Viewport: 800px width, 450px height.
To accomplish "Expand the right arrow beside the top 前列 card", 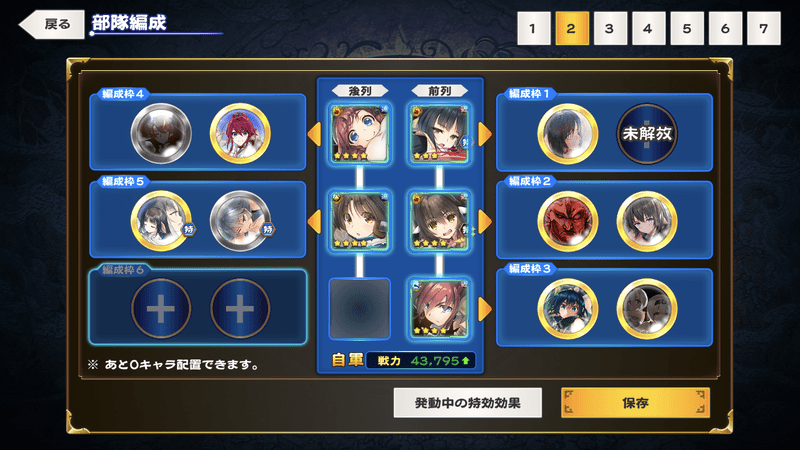I will point(485,134).
